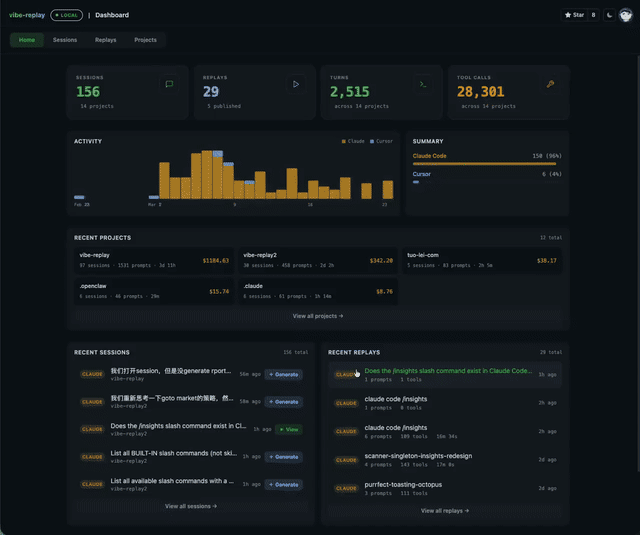Viewport: 640px width, 535px height.
Task: Generate replay for 我们重新思考 row
Action: [284, 402]
